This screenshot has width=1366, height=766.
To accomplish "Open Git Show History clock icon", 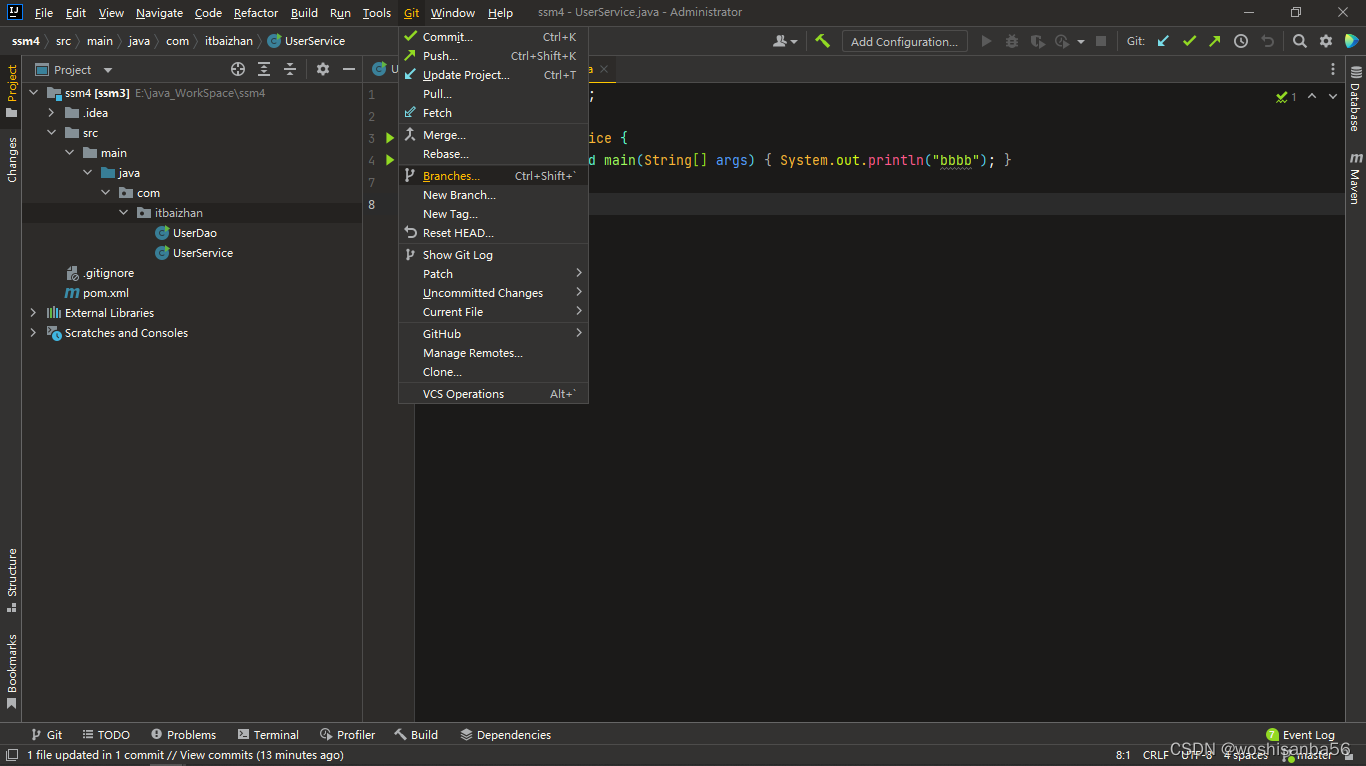I will [x=1241, y=41].
